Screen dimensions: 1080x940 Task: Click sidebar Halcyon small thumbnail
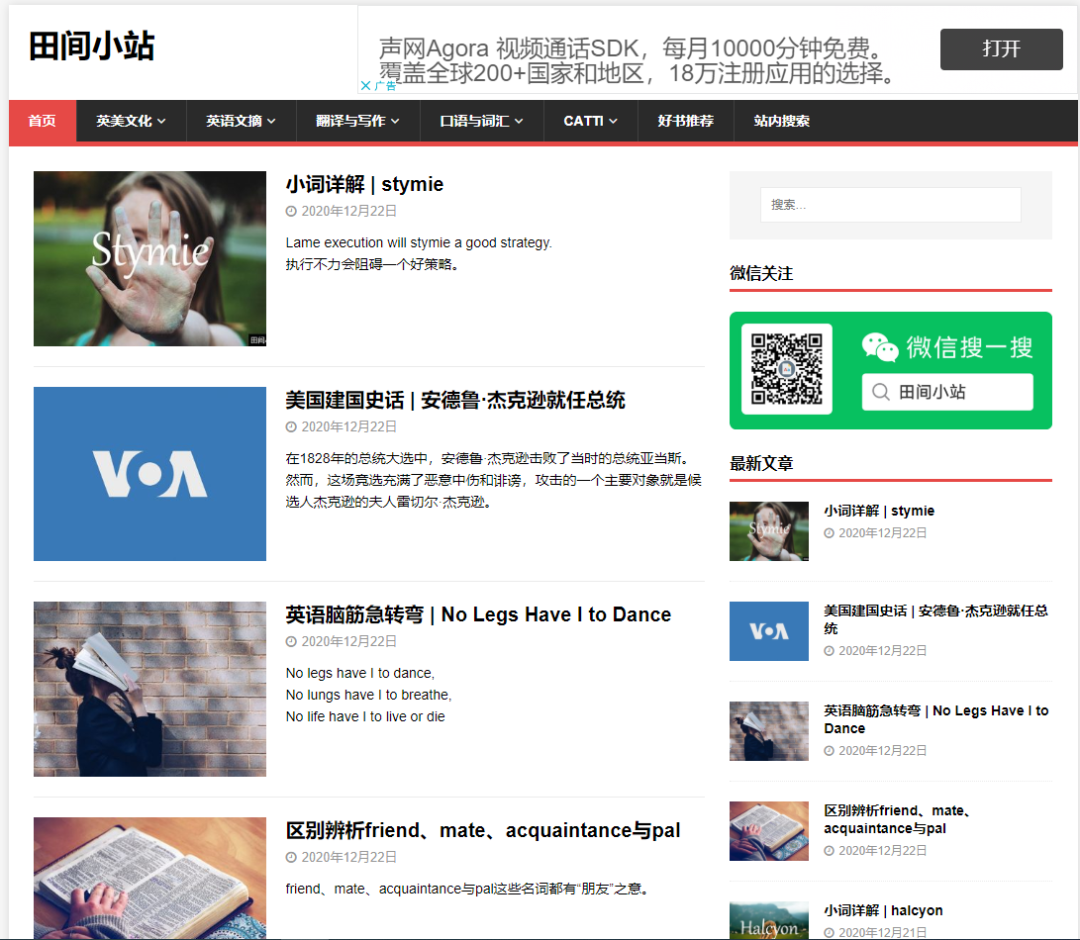(769, 920)
